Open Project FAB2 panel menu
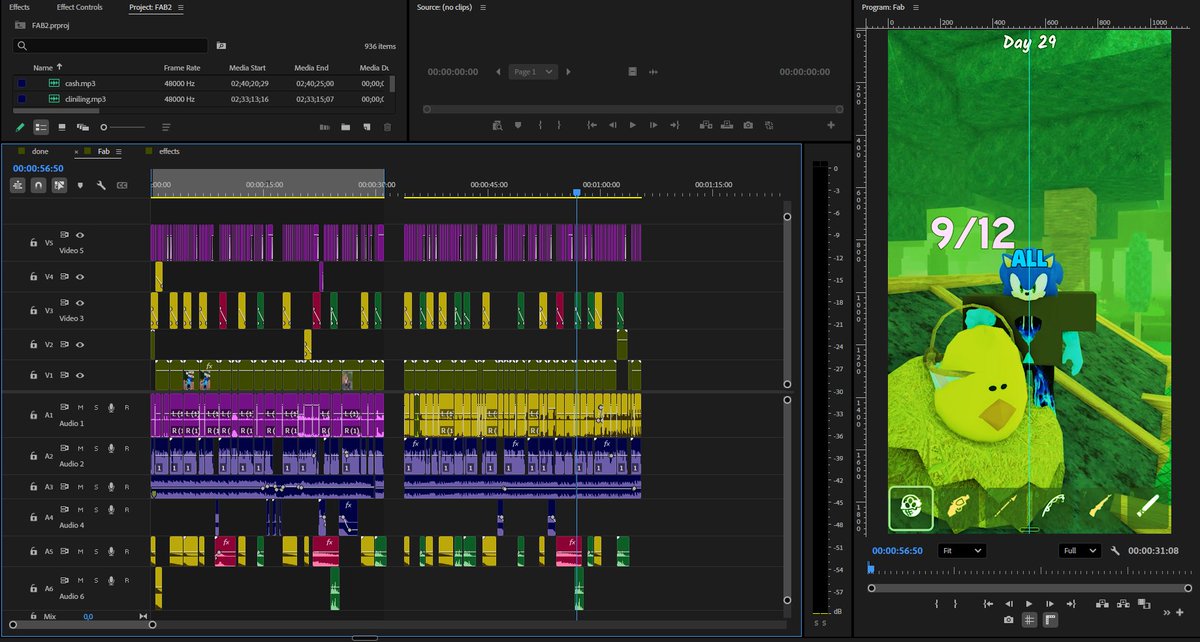Viewport: 1200px width, 642px height. (181, 7)
